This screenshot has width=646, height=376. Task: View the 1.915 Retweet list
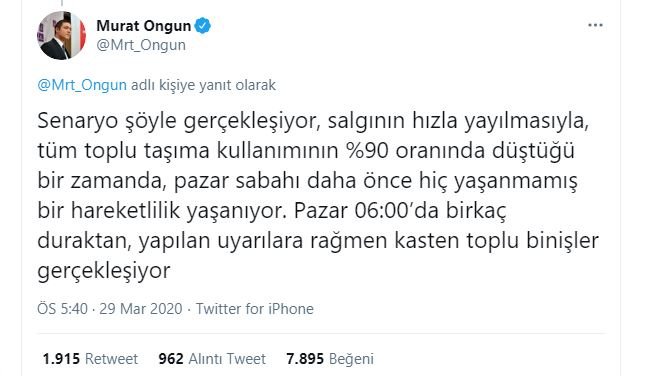(90, 359)
